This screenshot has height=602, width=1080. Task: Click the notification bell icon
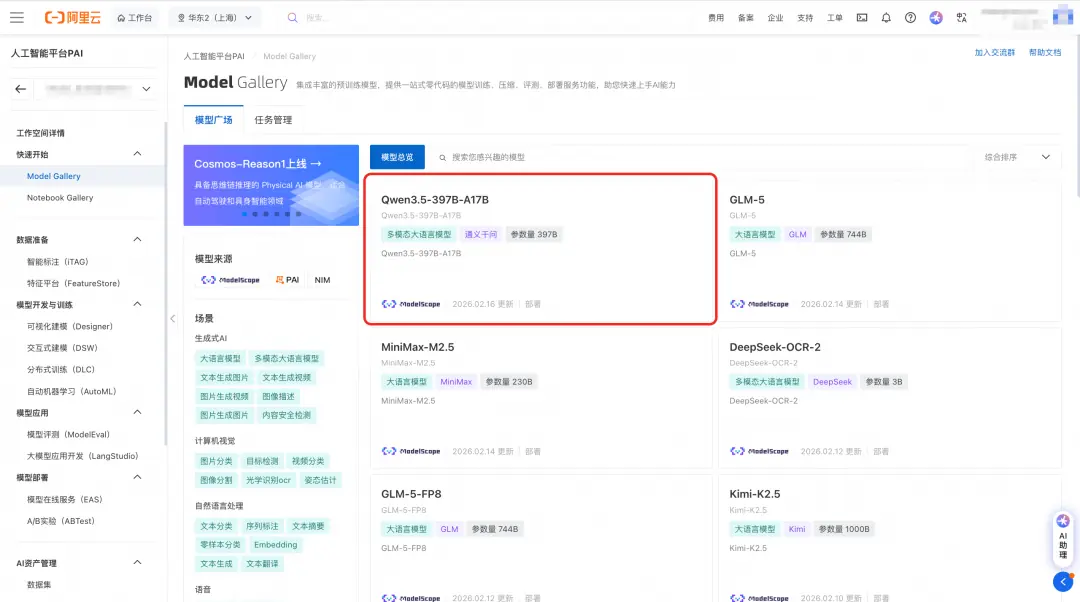click(x=886, y=18)
